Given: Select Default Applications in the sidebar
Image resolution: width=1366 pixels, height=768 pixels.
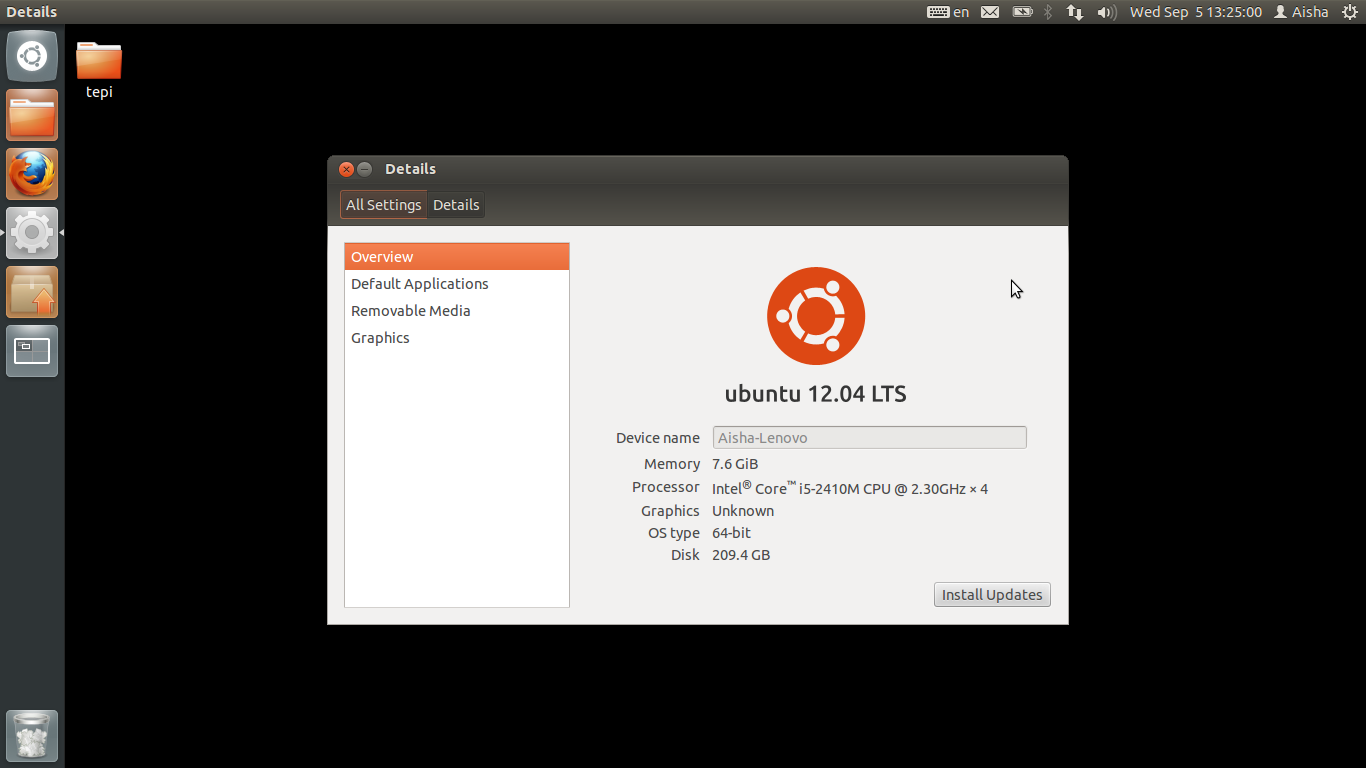Looking at the screenshot, I should 457,284.
